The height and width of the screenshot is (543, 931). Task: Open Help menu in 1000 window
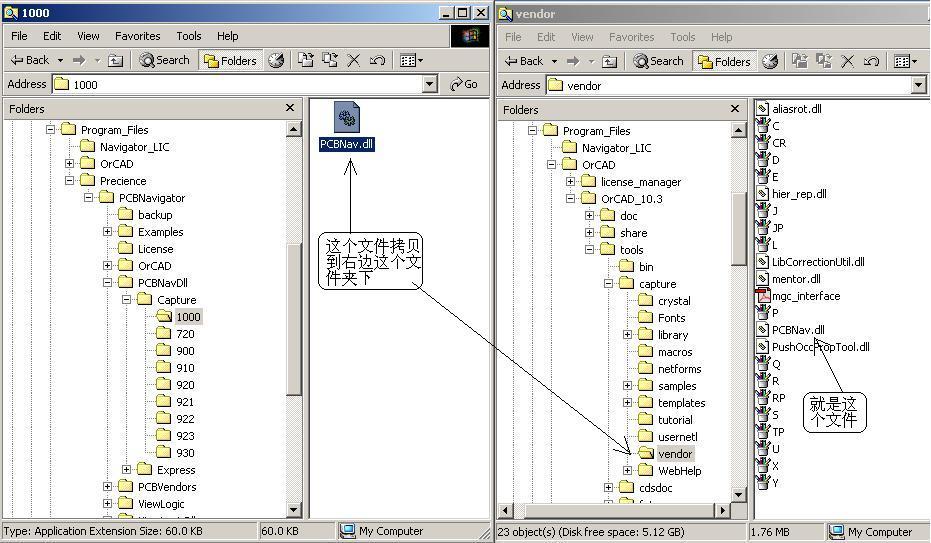pos(227,36)
